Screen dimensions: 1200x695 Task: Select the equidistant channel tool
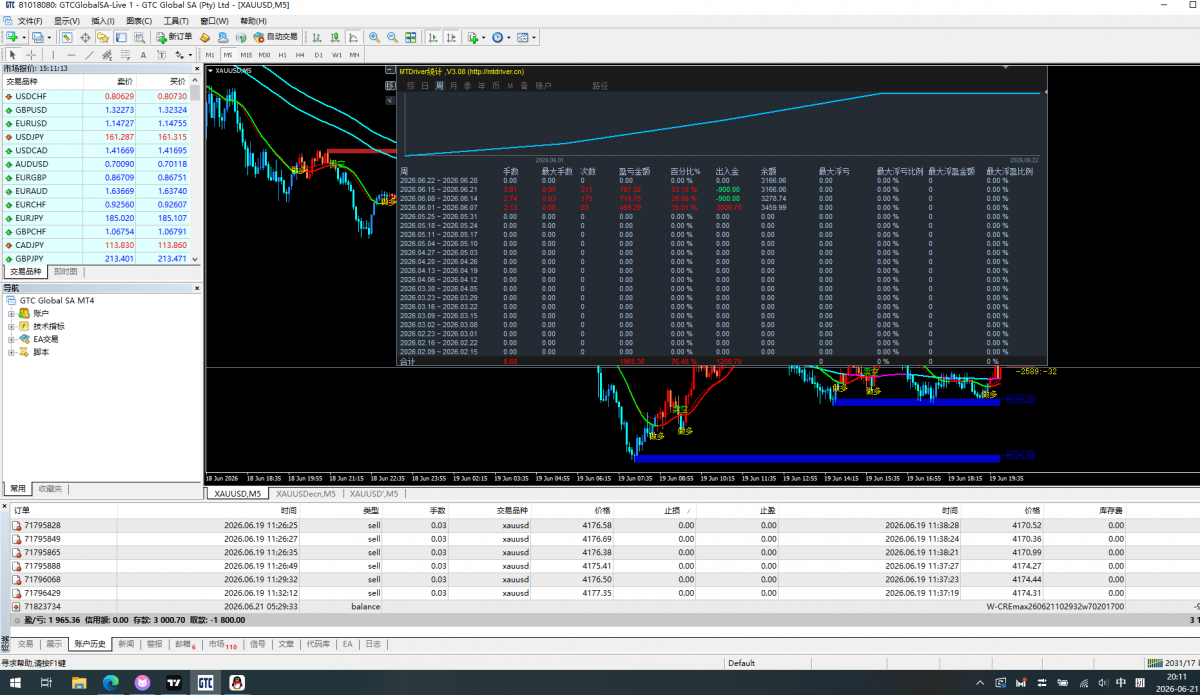point(107,55)
